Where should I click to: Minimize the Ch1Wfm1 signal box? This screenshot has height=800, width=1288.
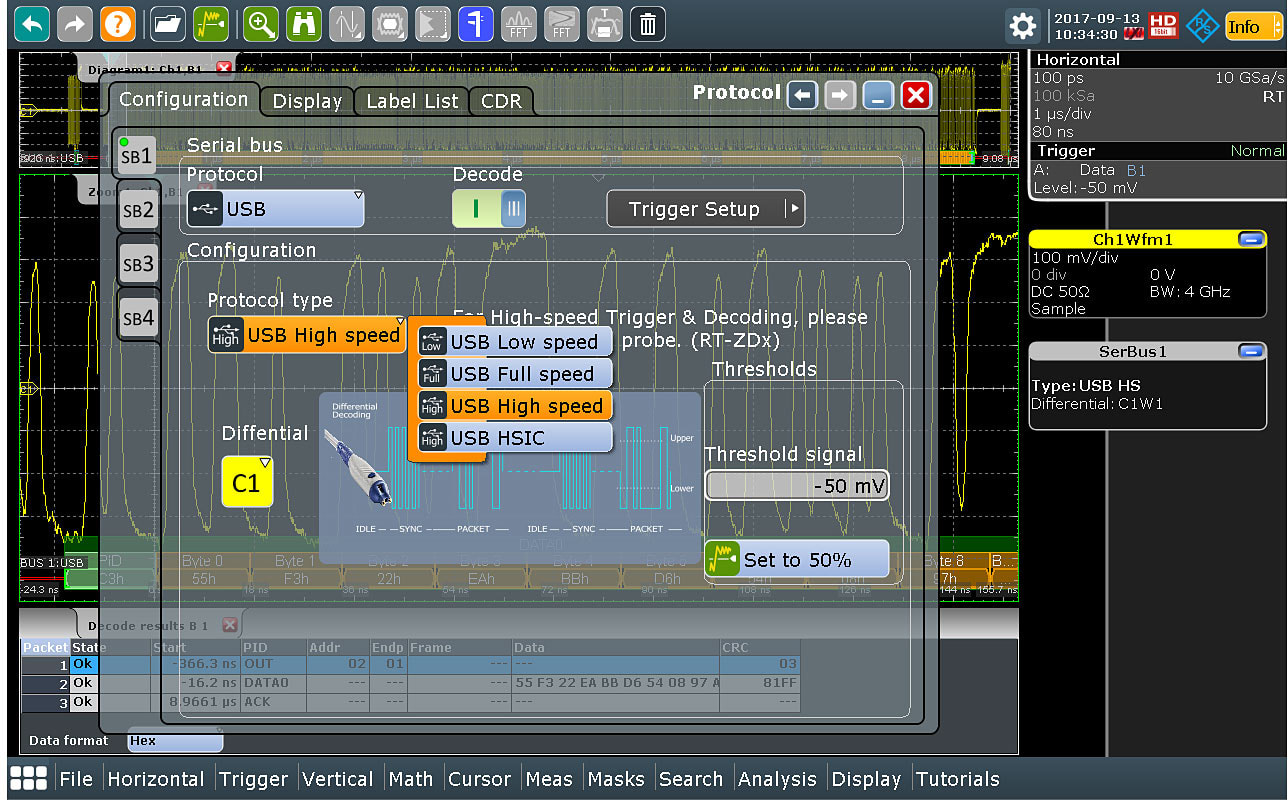click(1250, 239)
